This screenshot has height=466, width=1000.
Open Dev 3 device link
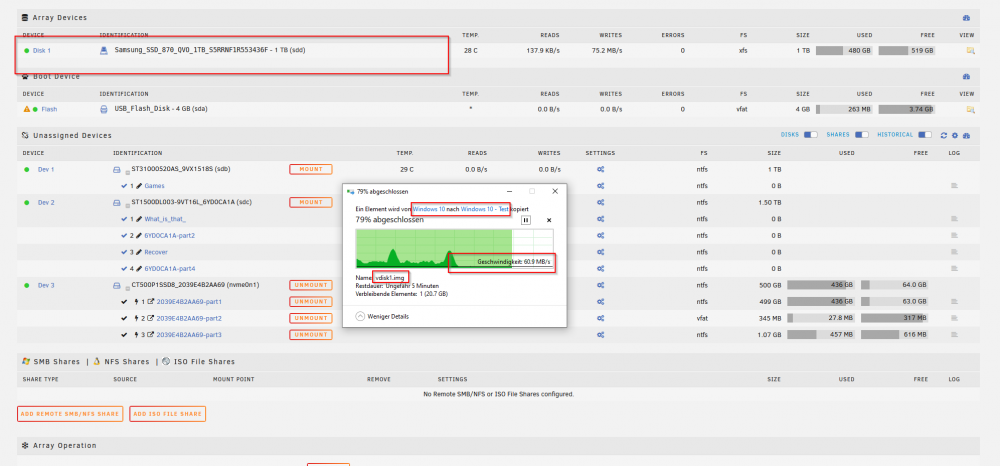tap(46, 285)
